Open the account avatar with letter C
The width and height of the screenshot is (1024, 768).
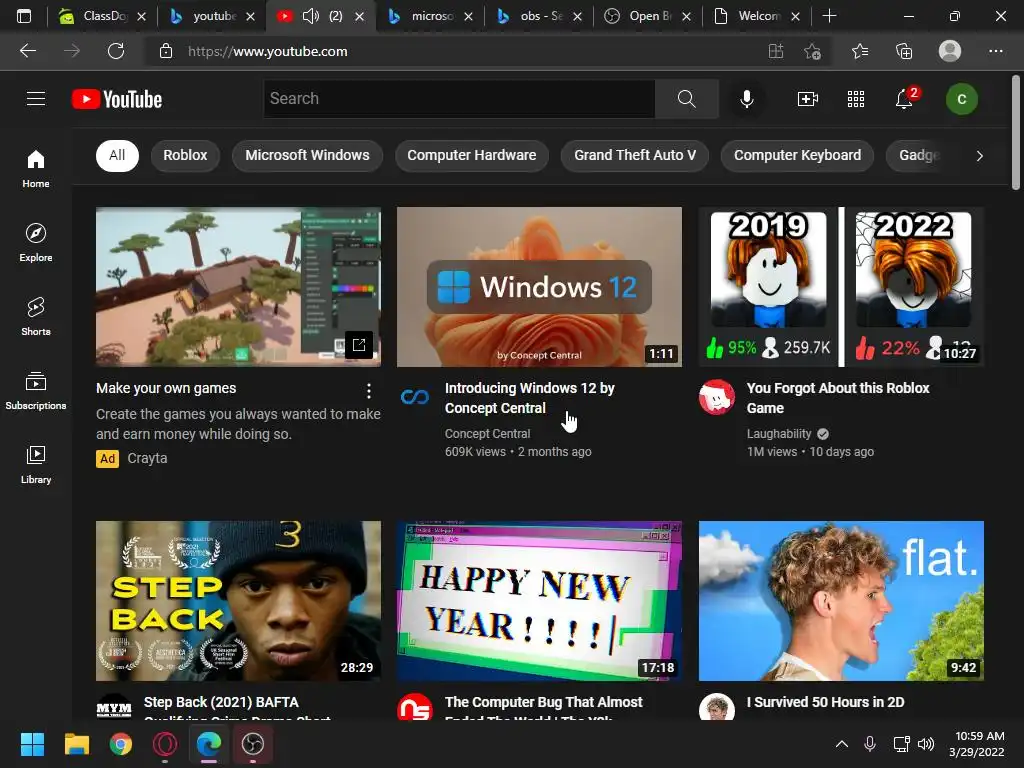click(961, 99)
